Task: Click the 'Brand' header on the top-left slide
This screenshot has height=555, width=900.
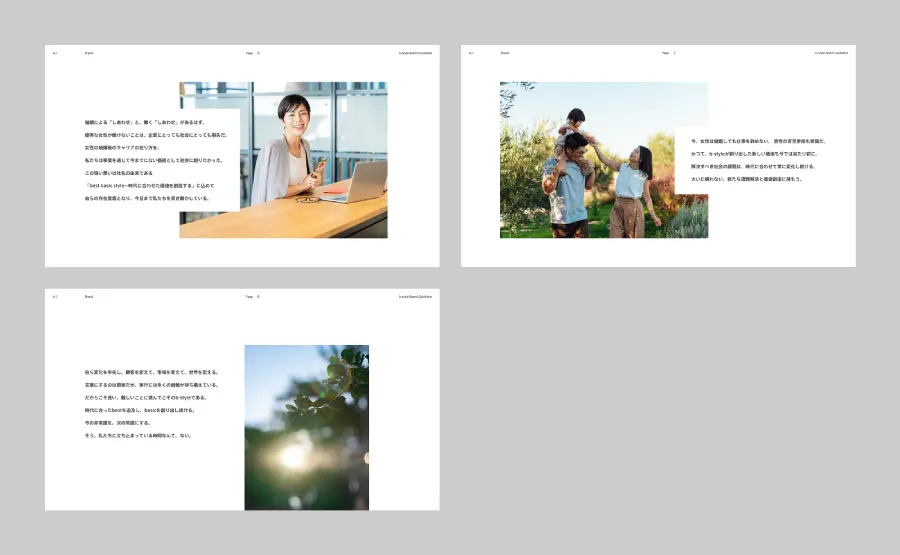Action: (x=89, y=53)
